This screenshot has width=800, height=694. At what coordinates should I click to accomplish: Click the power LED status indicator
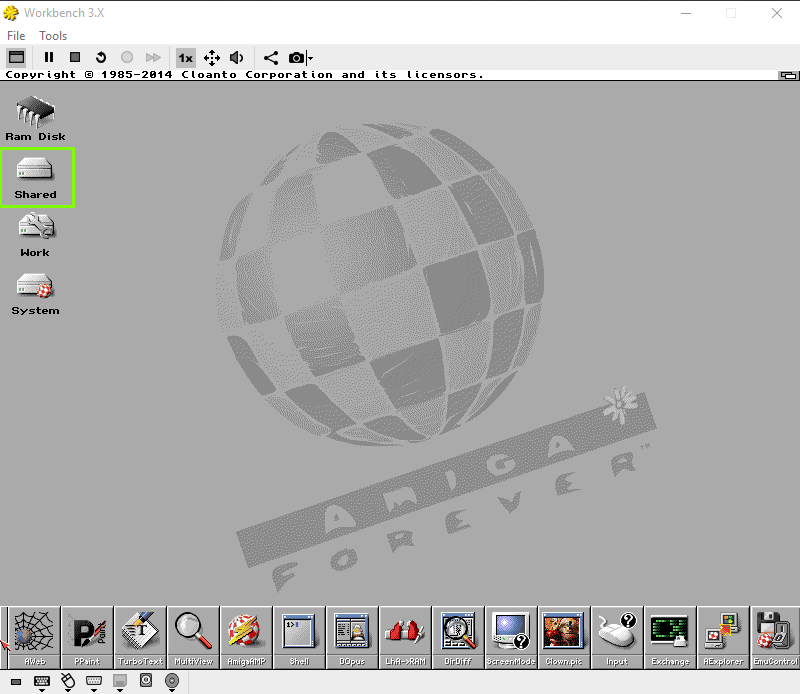(x=16, y=682)
